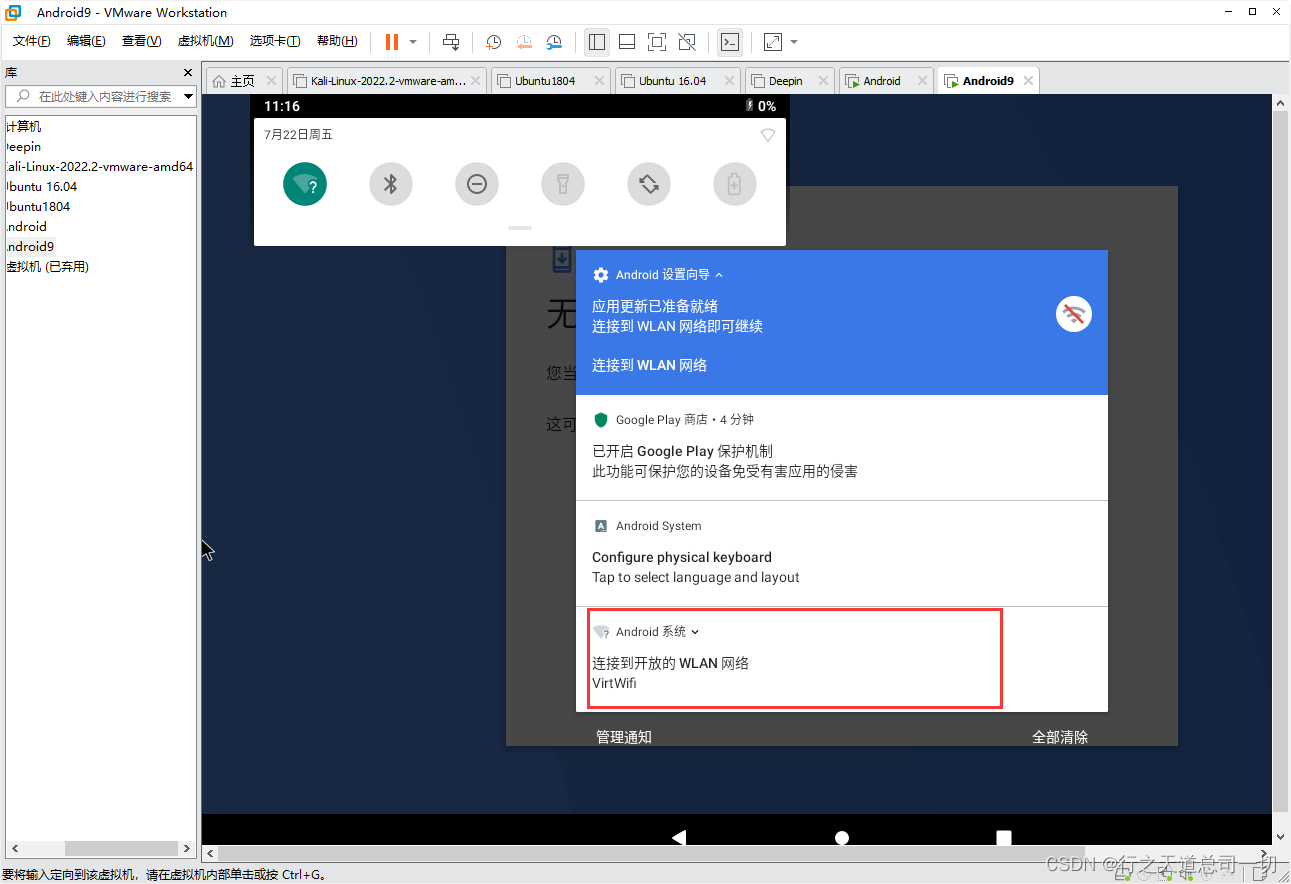
Task: Click the VM view horizontal scrollbar left arrow
Action: 210,853
